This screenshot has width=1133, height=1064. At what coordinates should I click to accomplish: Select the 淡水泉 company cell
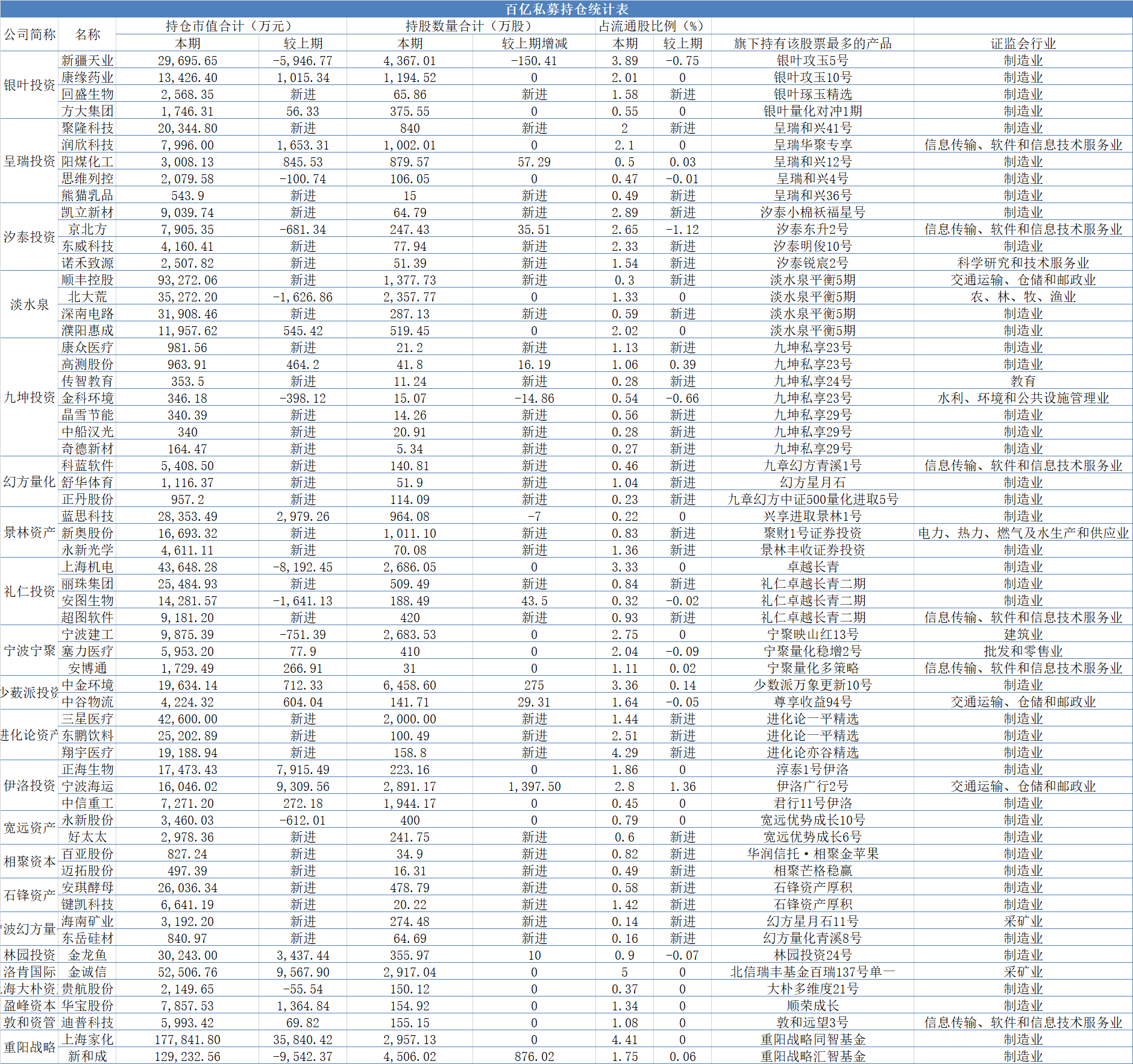click(30, 304)
